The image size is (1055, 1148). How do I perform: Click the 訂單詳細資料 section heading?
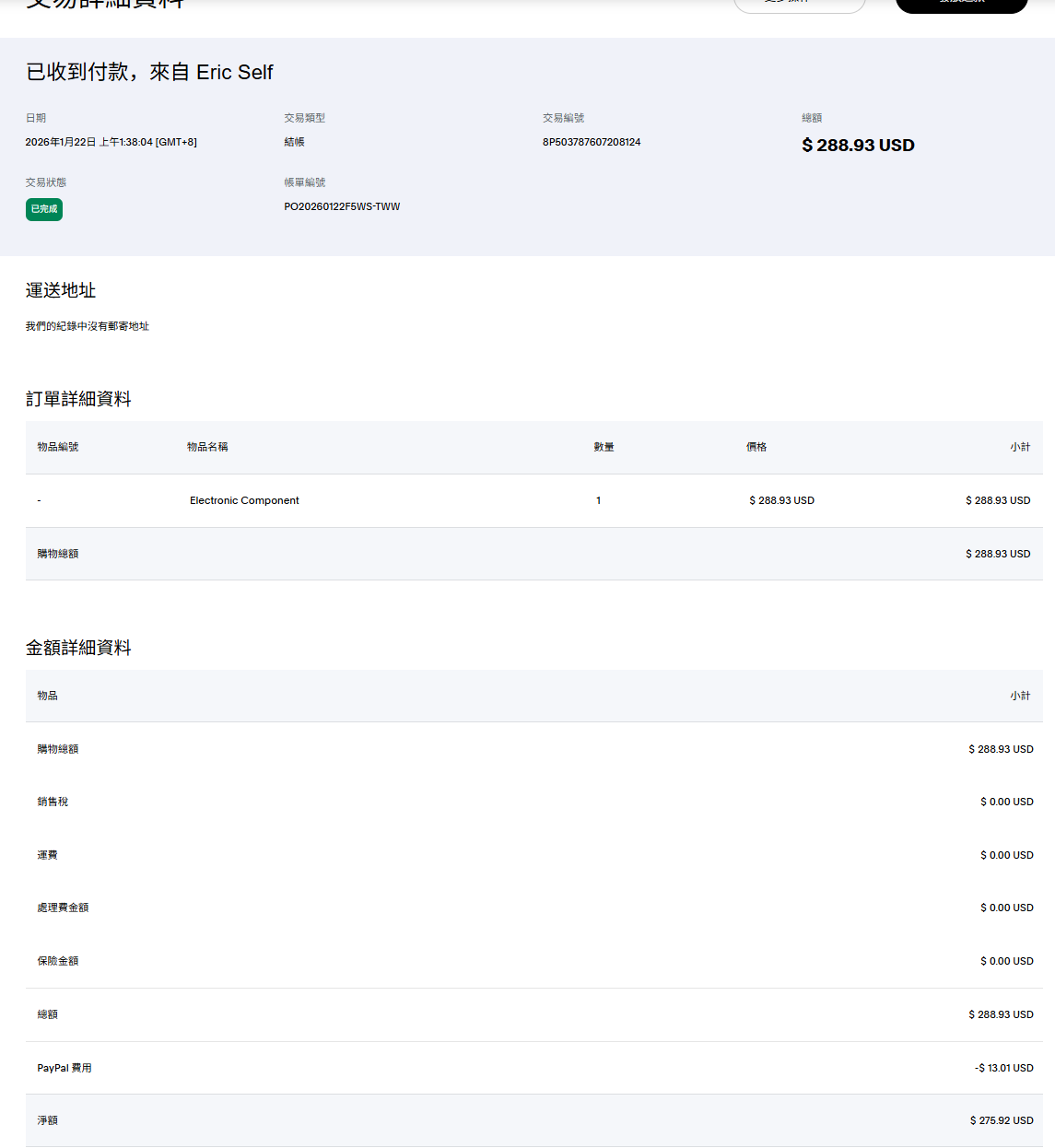click(78, 399)
